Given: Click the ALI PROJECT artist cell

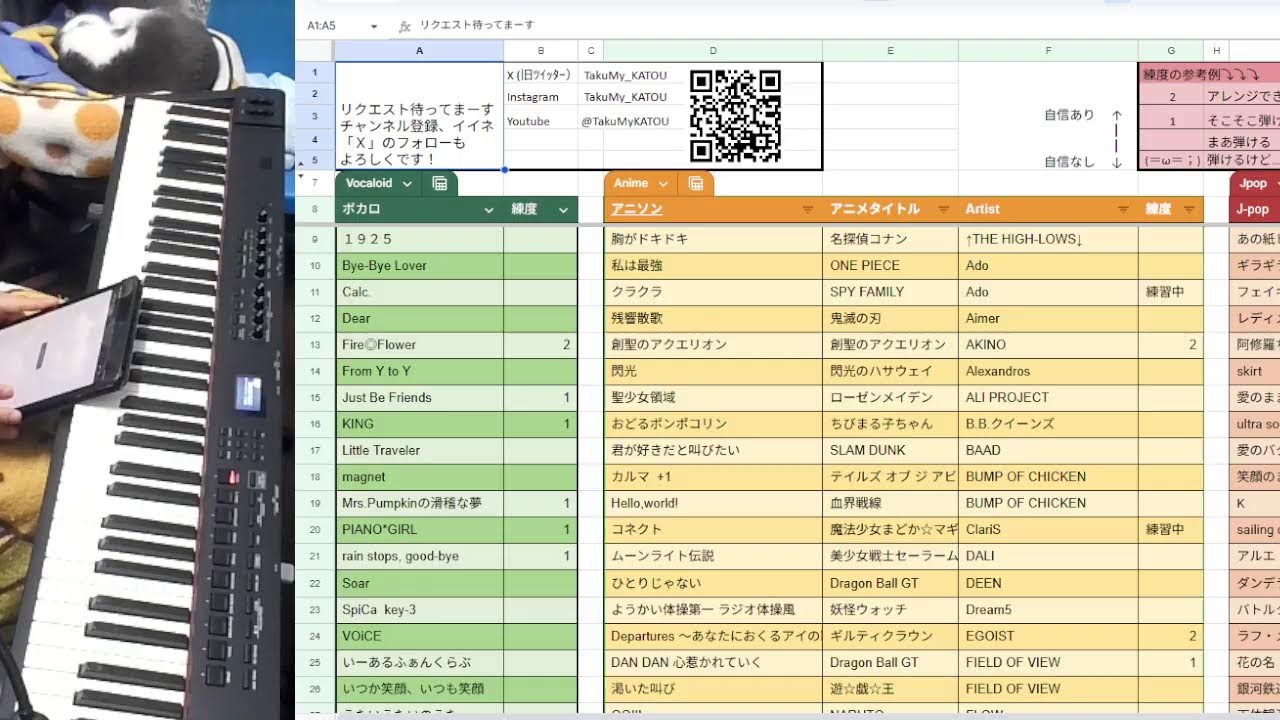Looking at the screenshot, I should pyautogui.click(x=1048, y=397).
